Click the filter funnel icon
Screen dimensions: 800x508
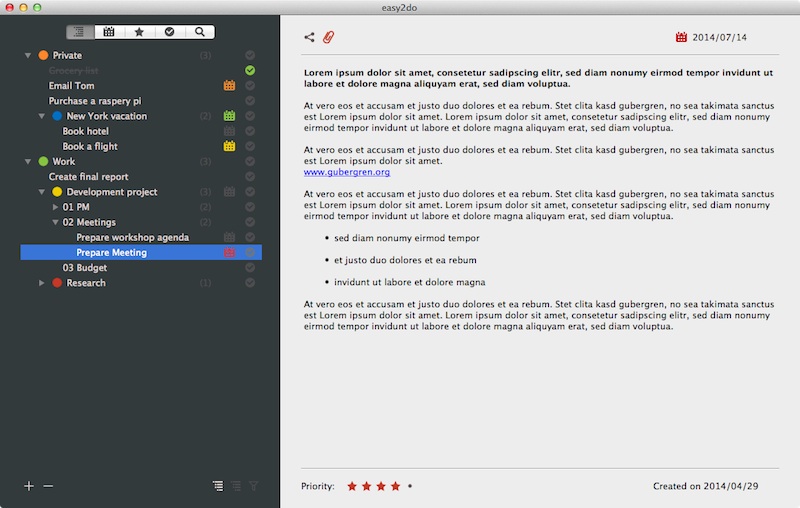coord(254,486)
